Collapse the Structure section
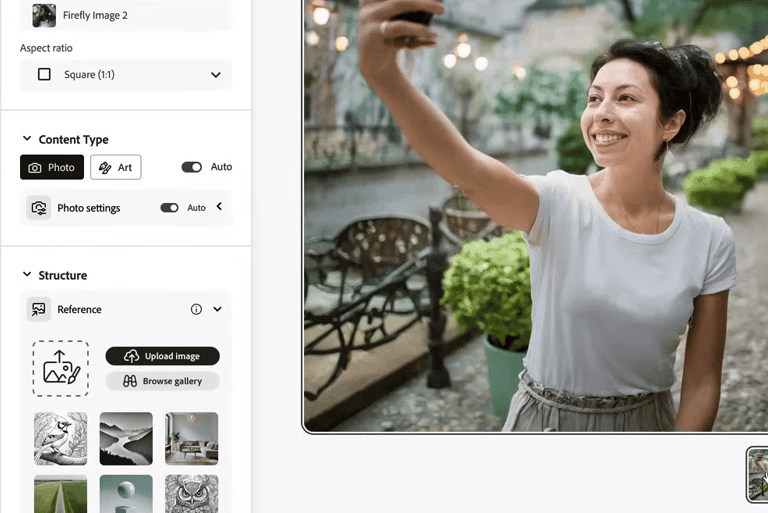768x513 pixels. coord(27,274)
